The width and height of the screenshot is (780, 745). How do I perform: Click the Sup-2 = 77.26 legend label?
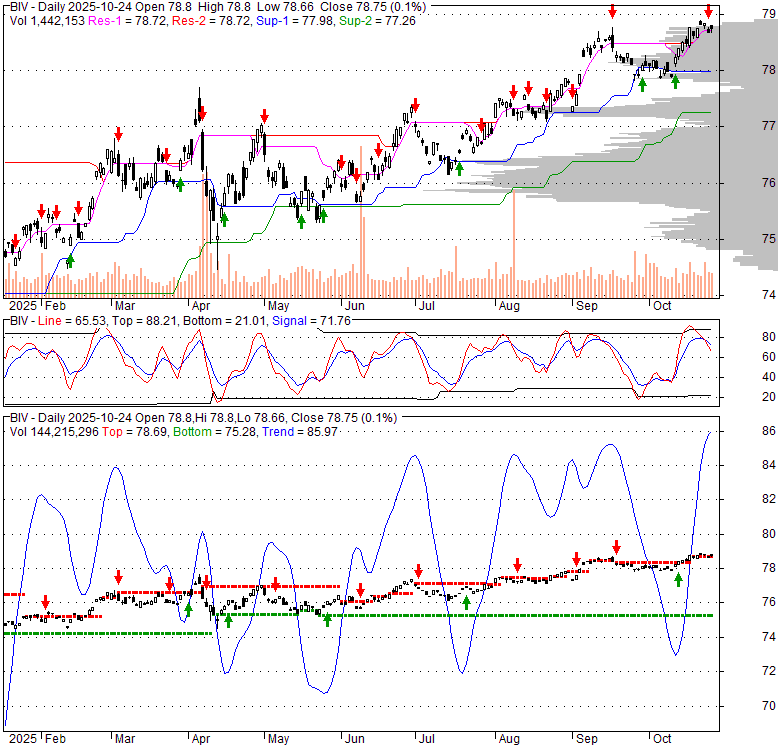[x=377, y=21]
